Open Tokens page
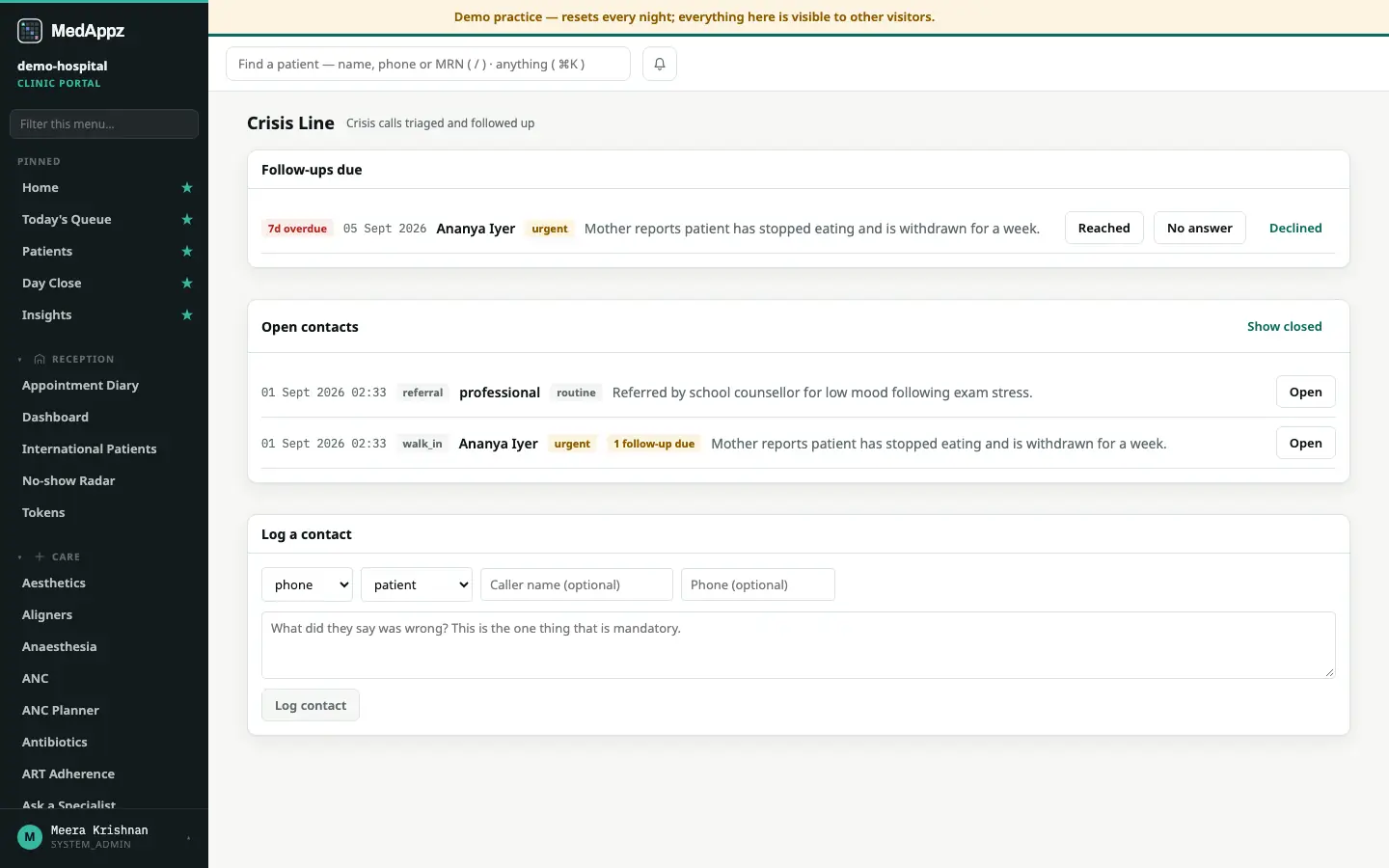This screenshot has height=868, width=1389. [x=43, y=513]
